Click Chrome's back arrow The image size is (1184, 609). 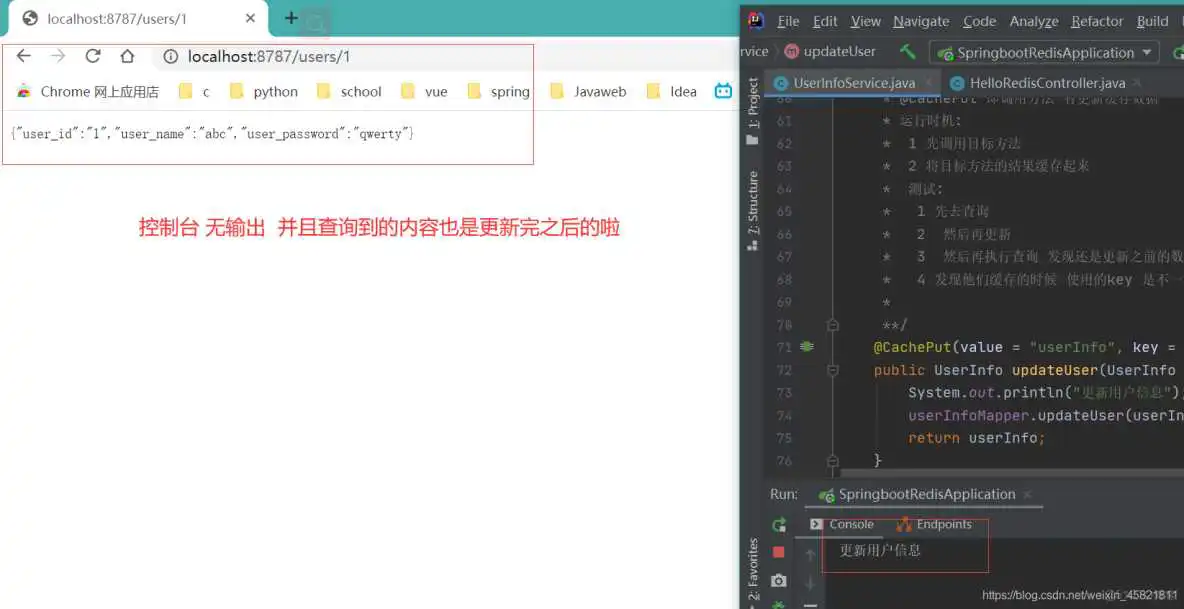[x=24, y=56]
